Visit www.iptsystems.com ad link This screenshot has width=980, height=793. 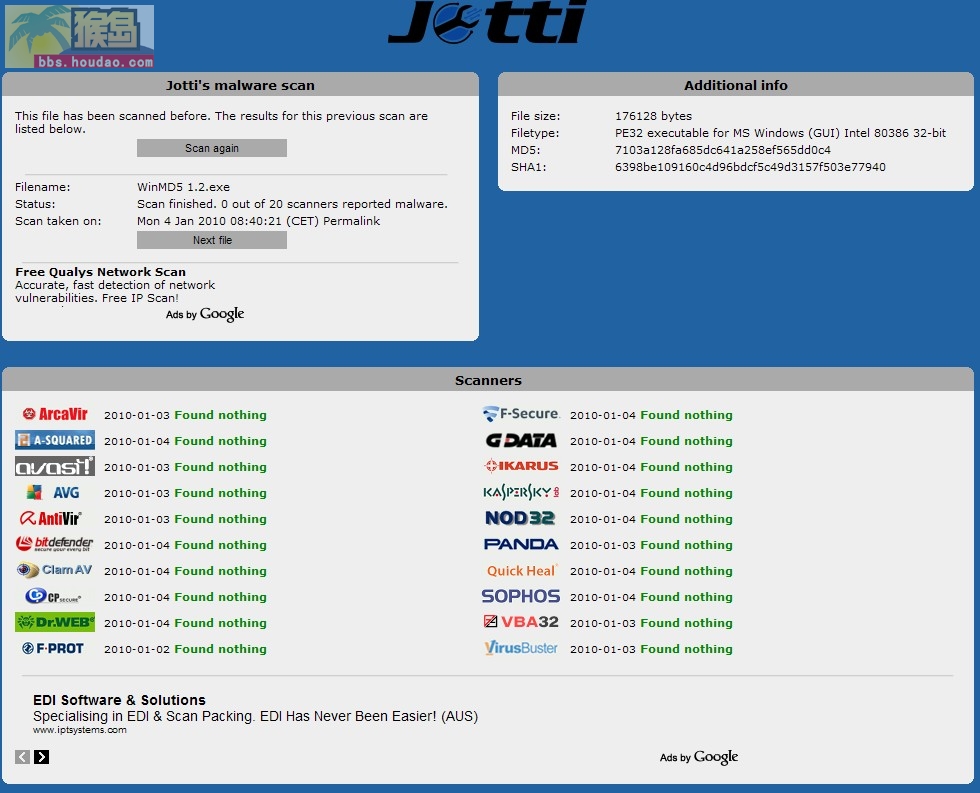click(x=80, y=730)
